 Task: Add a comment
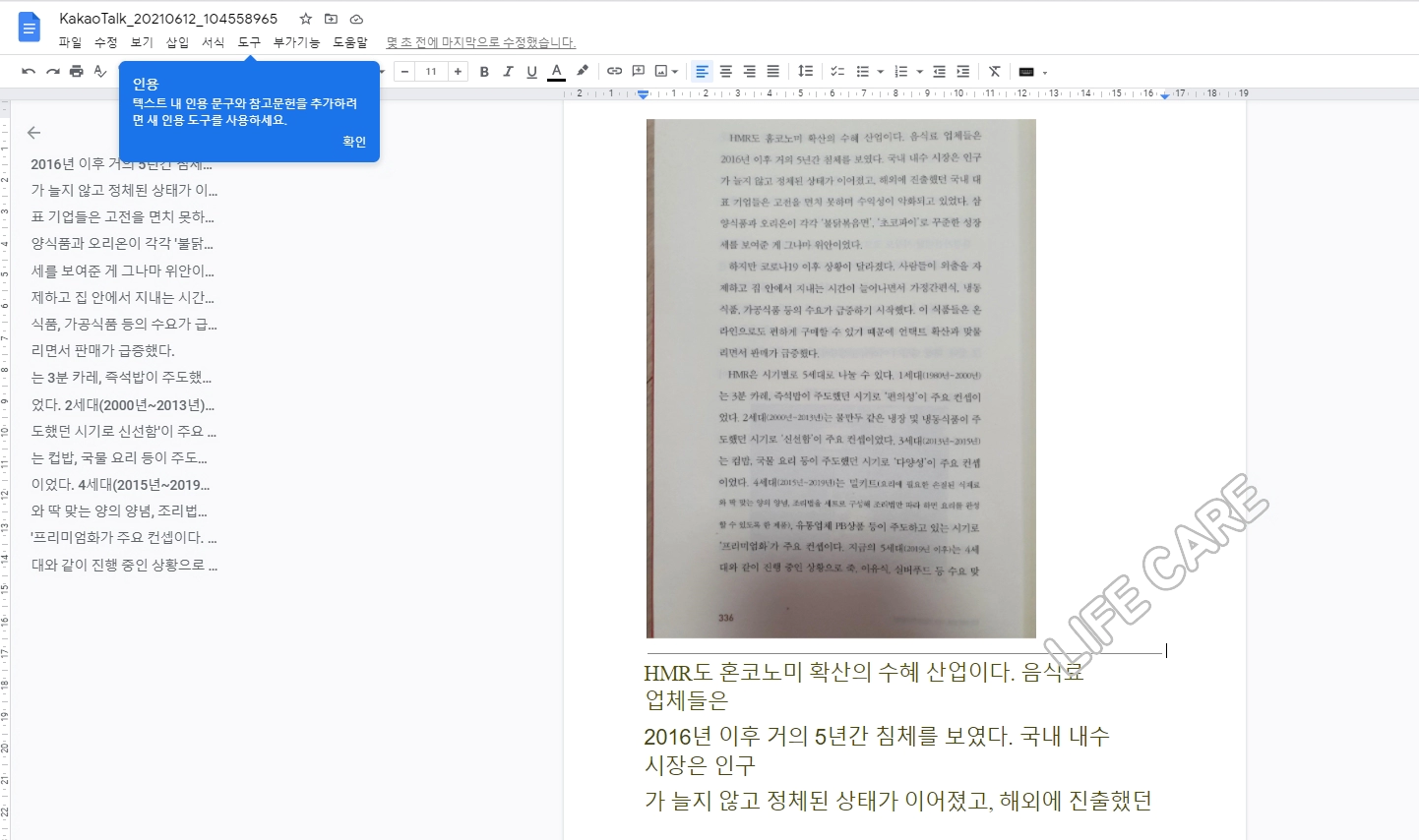pyautogui.click(x=639, y=71)
